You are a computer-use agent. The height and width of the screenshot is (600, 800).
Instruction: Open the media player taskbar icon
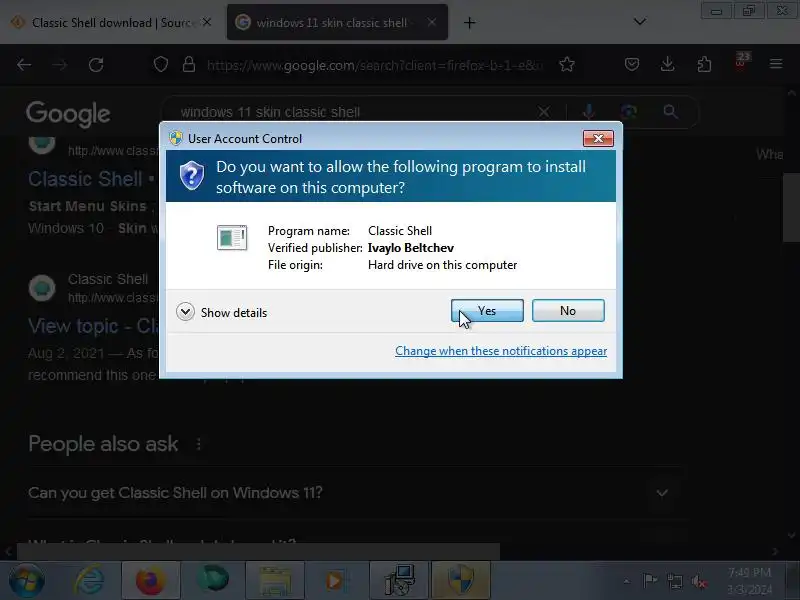[x=336, y=581]
